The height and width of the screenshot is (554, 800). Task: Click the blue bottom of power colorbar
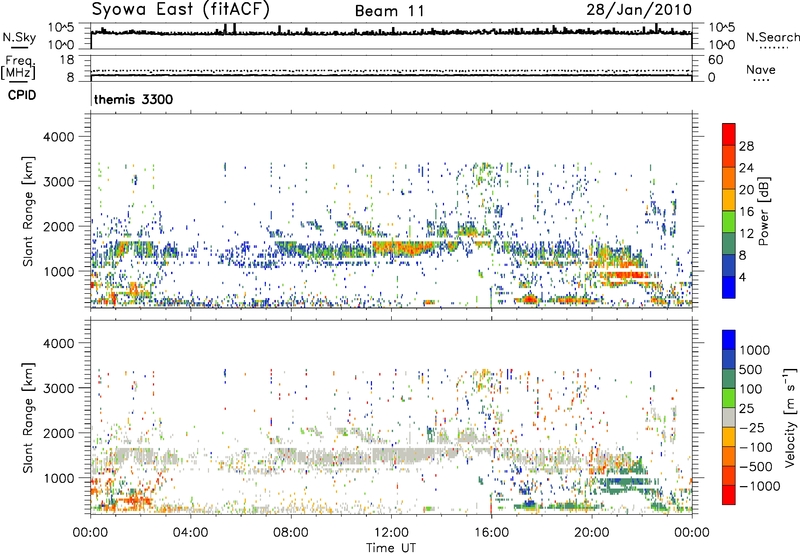tap(729, 287)
